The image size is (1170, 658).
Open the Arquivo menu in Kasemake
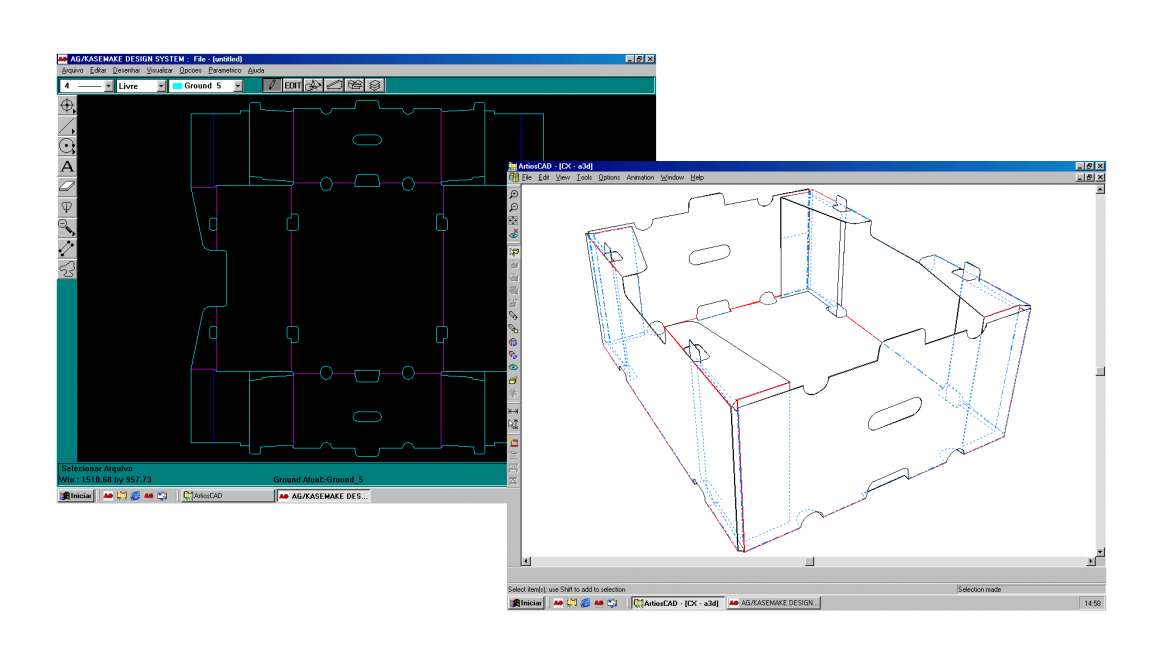(x=72, y=70)
